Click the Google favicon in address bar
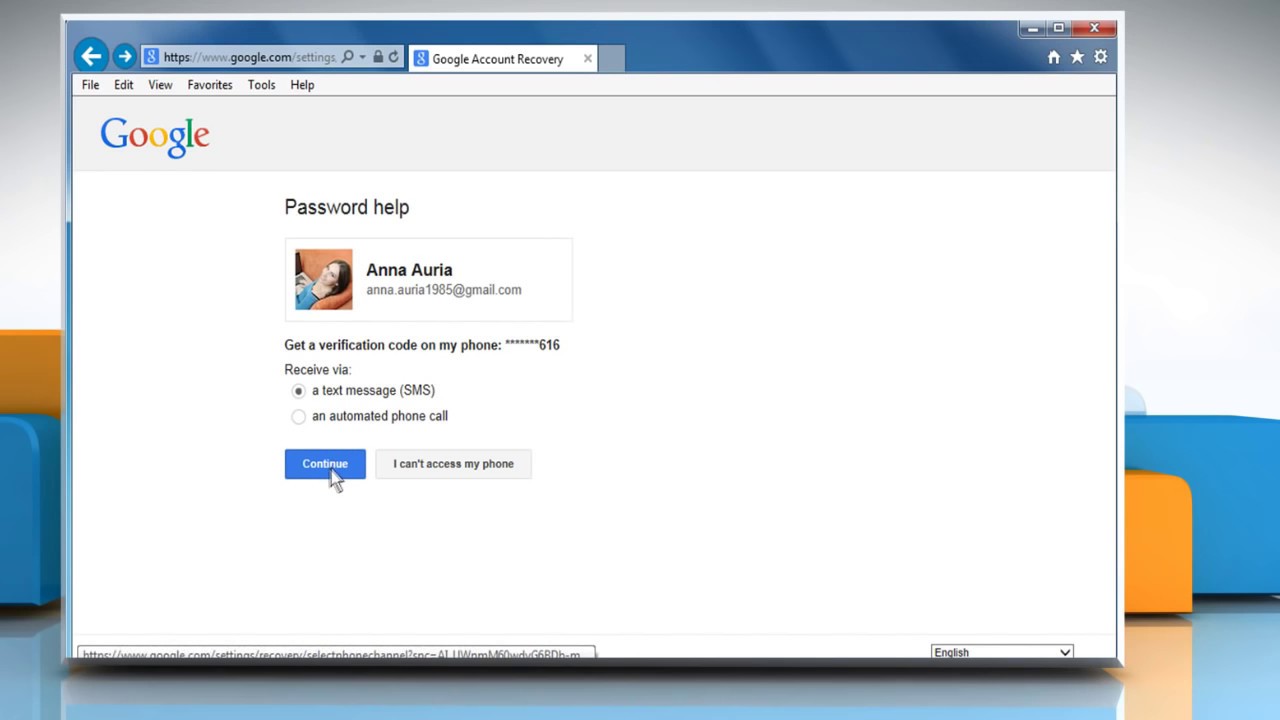 pyautogui.click(x=152, y=58)
